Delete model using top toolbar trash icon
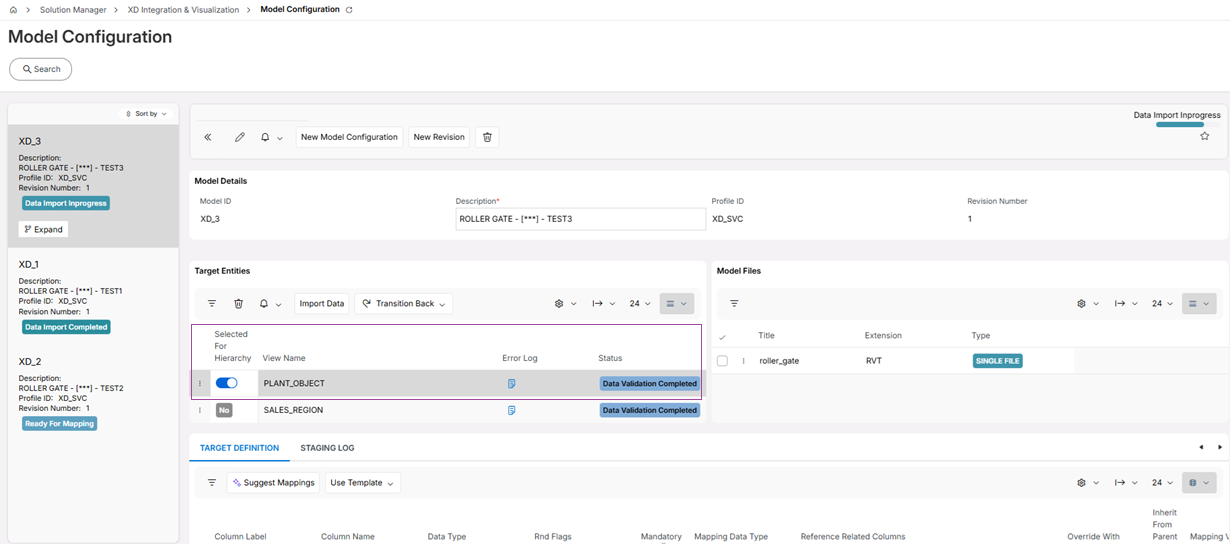 pyautogui.click(x=487, y=137)
